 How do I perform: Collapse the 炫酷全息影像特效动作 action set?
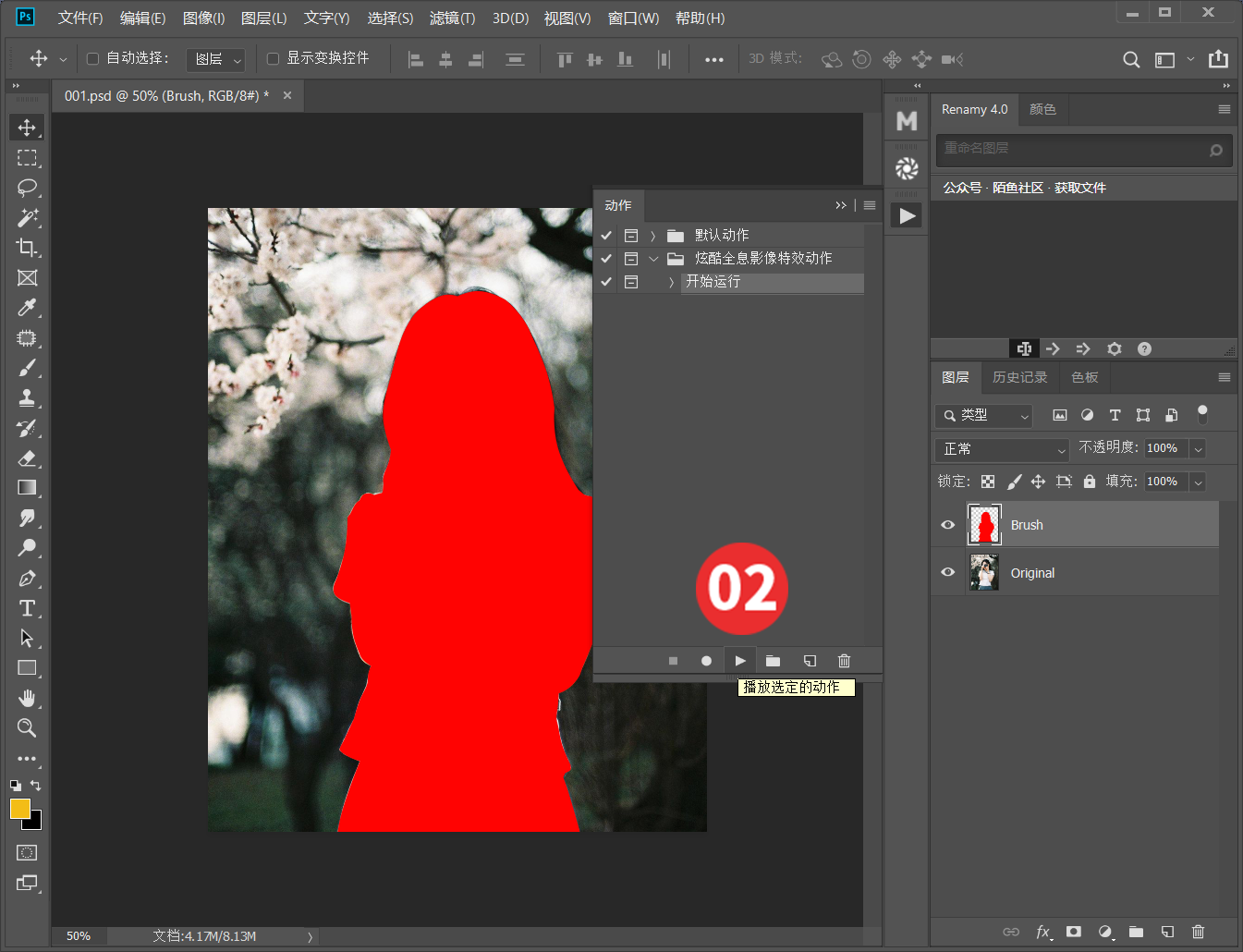pos(653,259)
